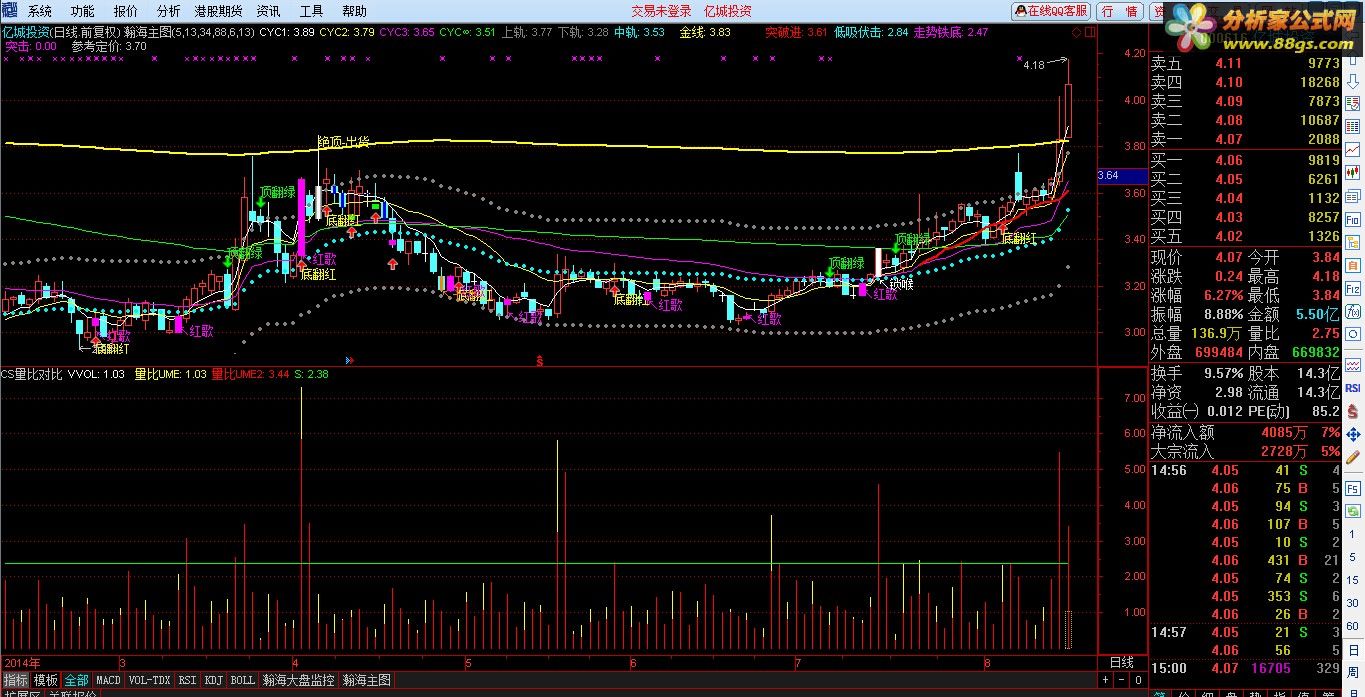Click the application logo at top-left

tap(9, 11)
